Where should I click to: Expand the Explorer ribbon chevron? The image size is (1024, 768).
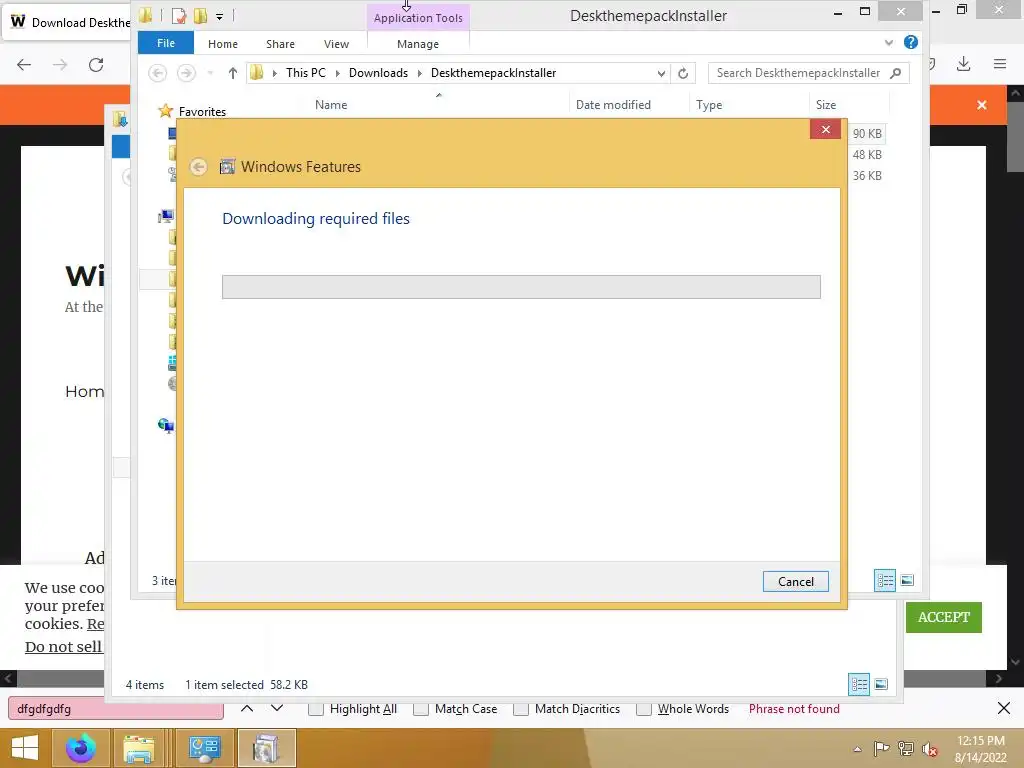coord(889,42)
